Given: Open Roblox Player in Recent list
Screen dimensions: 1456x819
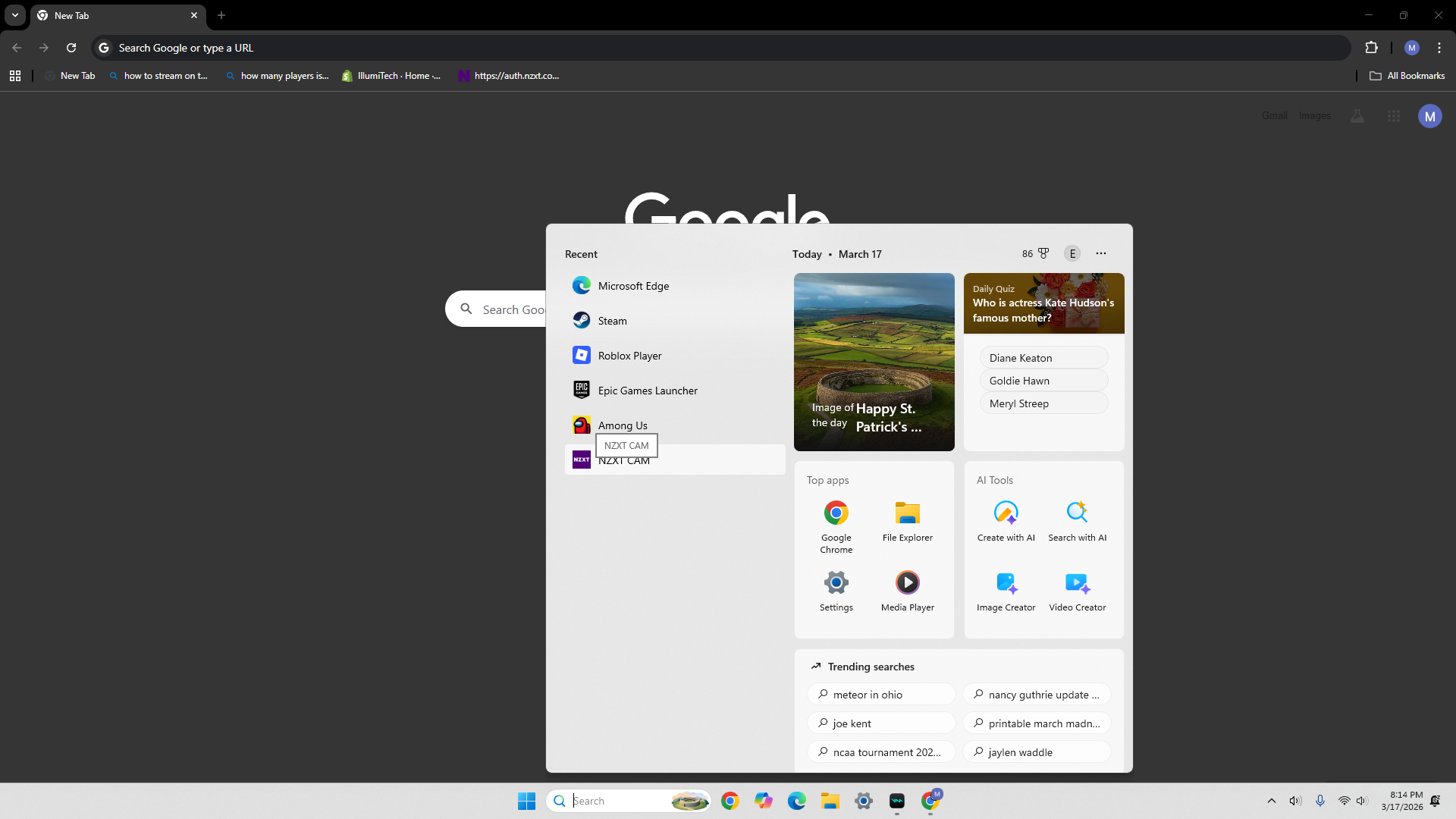Looking at the screenshot, I should (675, 356).
